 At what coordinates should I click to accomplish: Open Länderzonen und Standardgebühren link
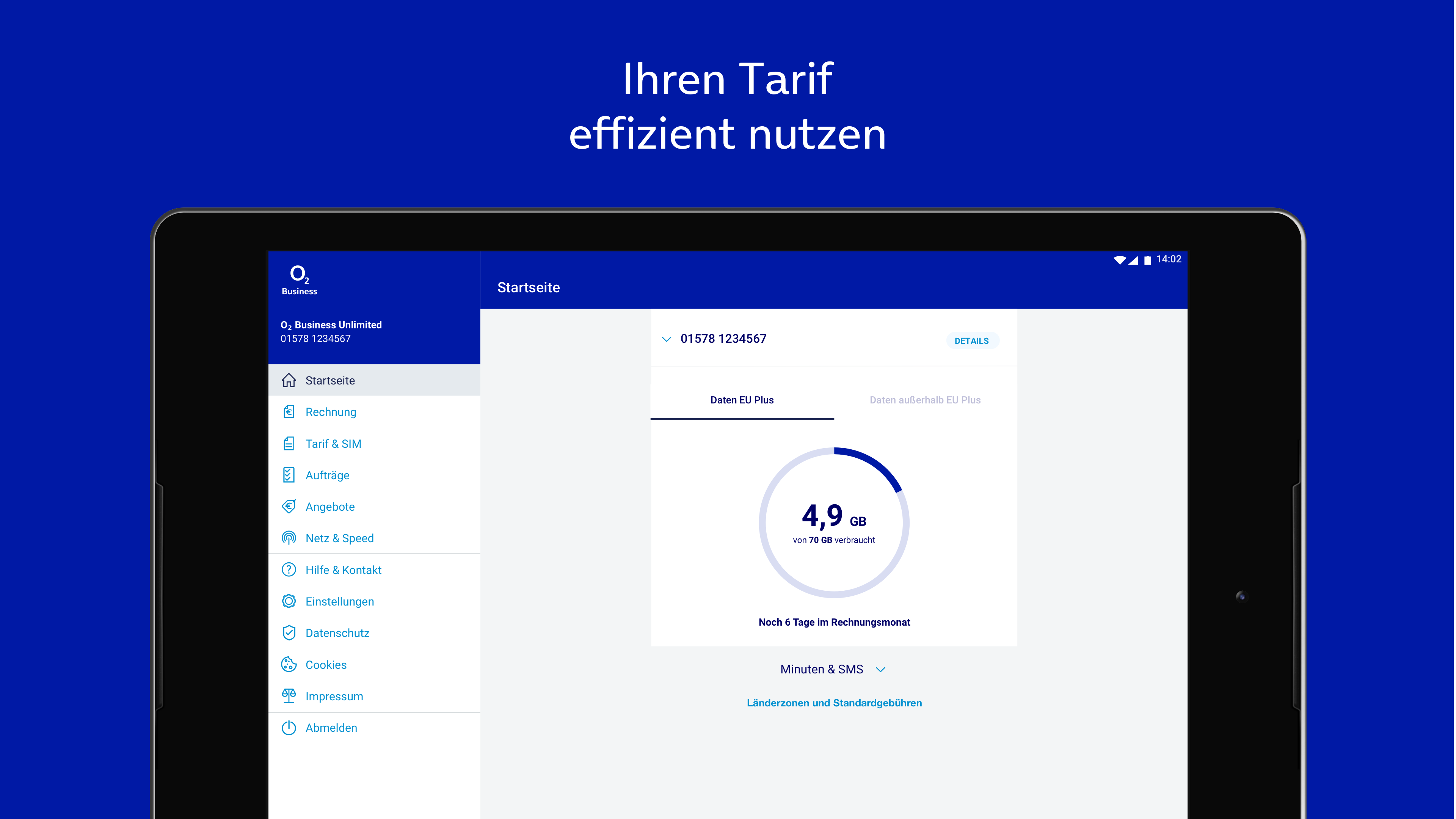pyautogui.click(x=834, y=703)
